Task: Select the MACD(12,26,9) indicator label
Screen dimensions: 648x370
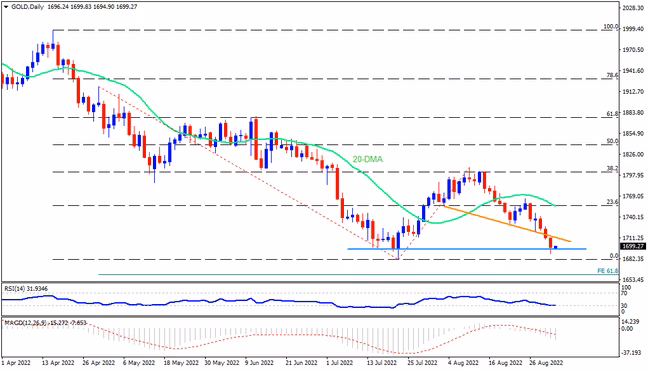Action: (45, 322)
